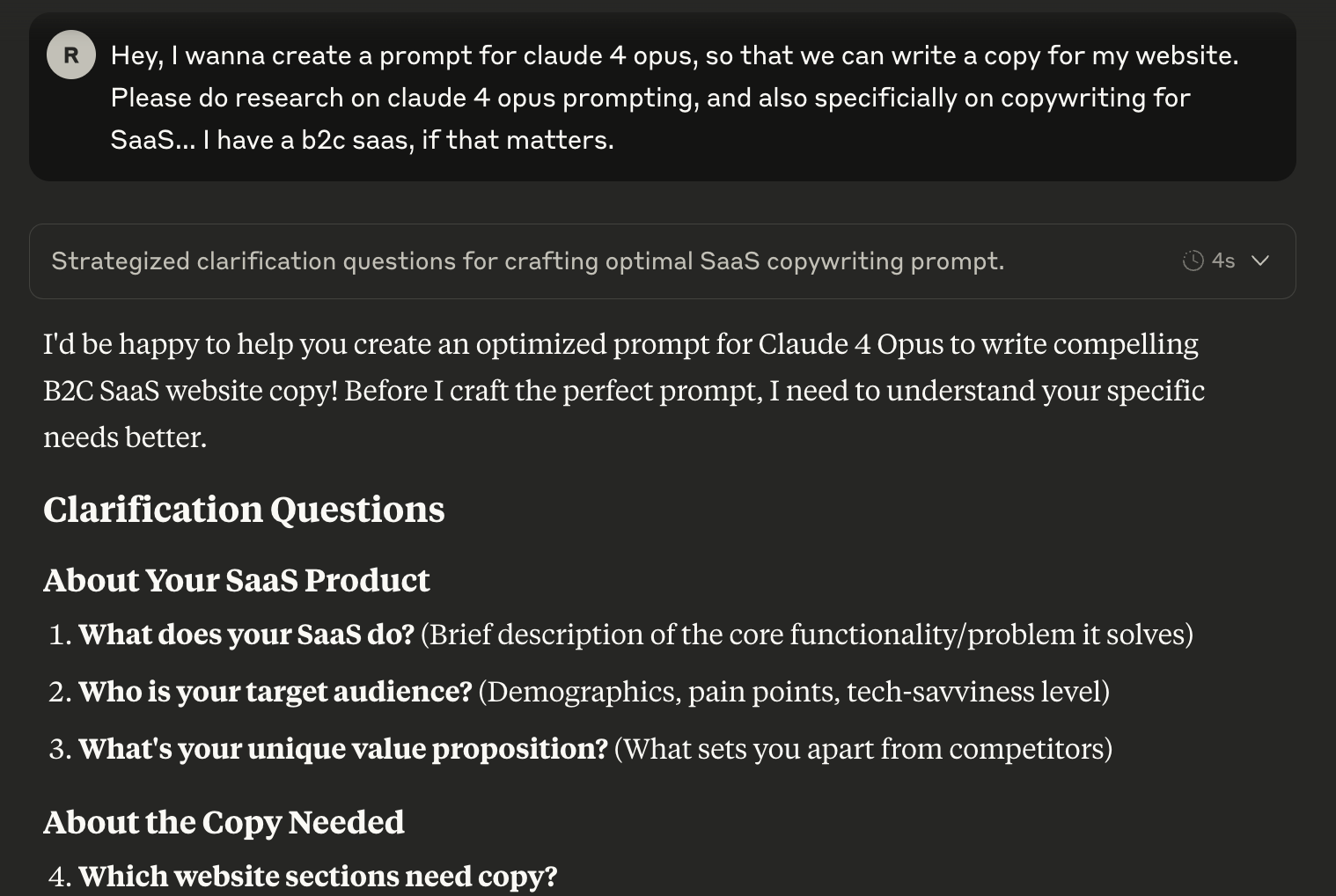The image size is (1336, 896).
Task: Click the About the Copy Needed heading
Action: 224,822
